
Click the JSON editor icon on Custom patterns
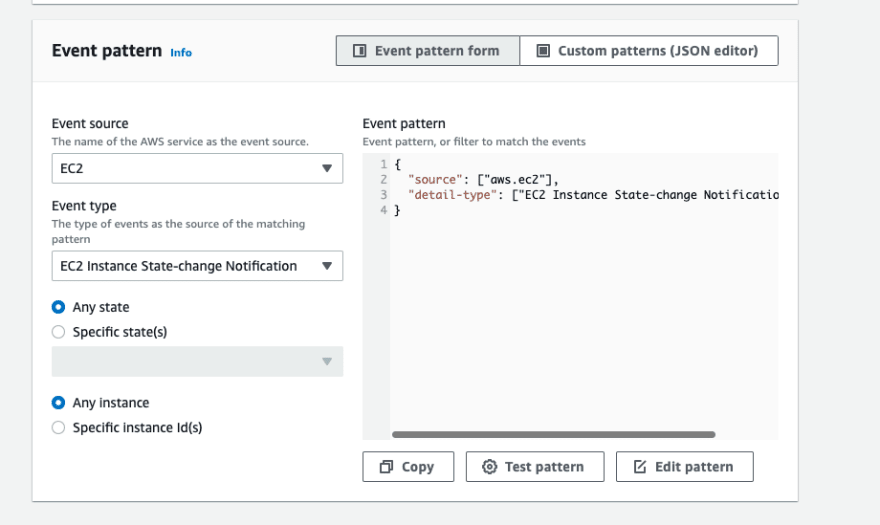pyautogui.click(x=543, y=51)
